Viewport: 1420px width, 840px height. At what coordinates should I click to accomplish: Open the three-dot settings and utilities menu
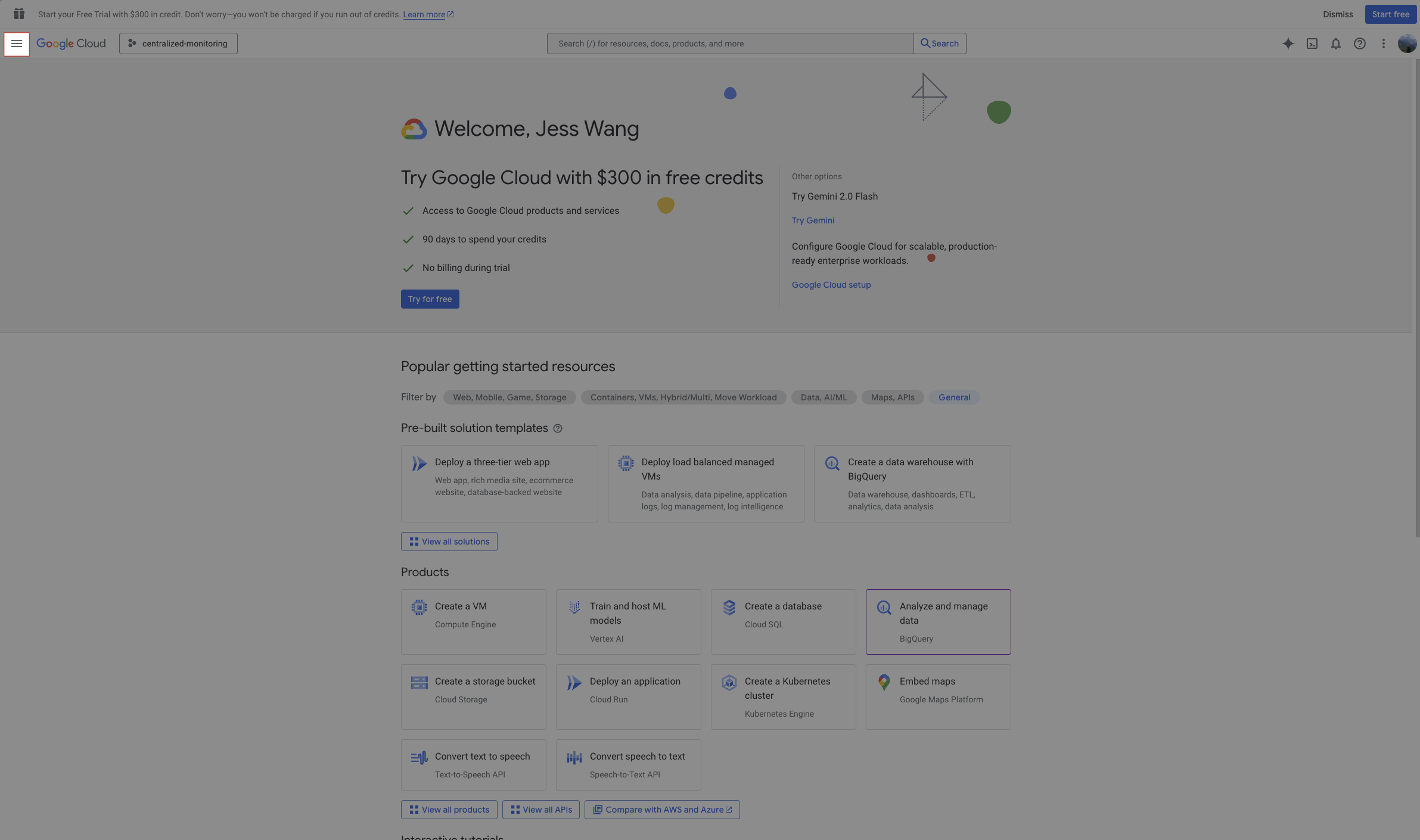1384,43
